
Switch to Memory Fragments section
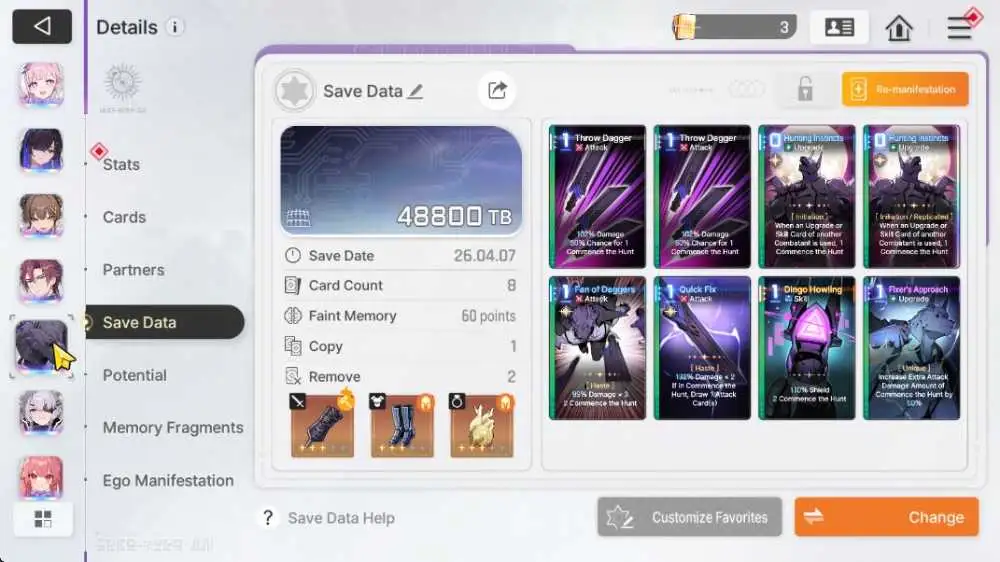[x=173, y=427]
